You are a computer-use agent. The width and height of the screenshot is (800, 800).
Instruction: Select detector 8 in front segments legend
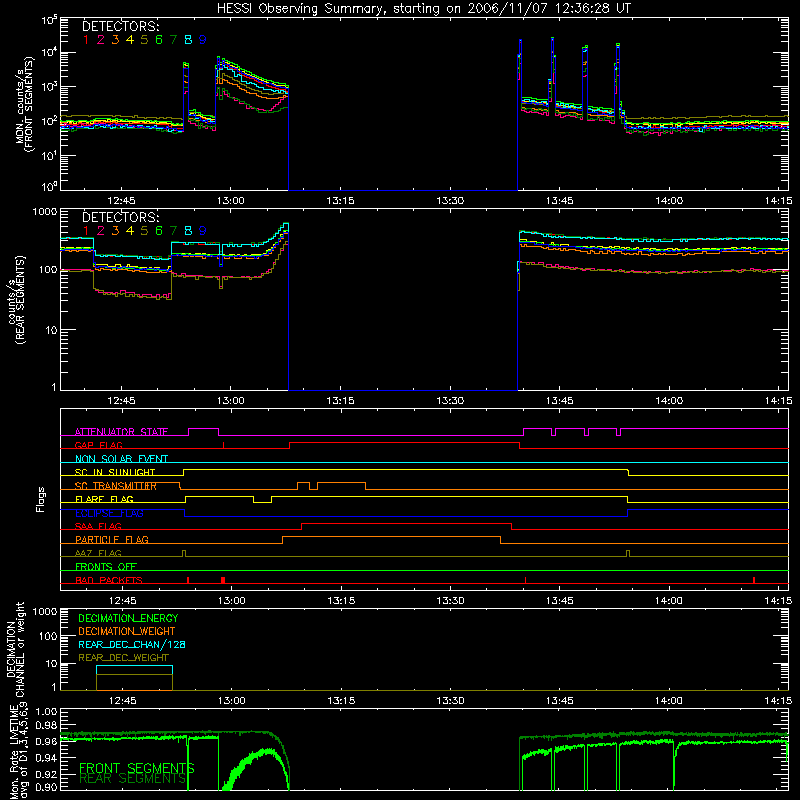point(188,40)
